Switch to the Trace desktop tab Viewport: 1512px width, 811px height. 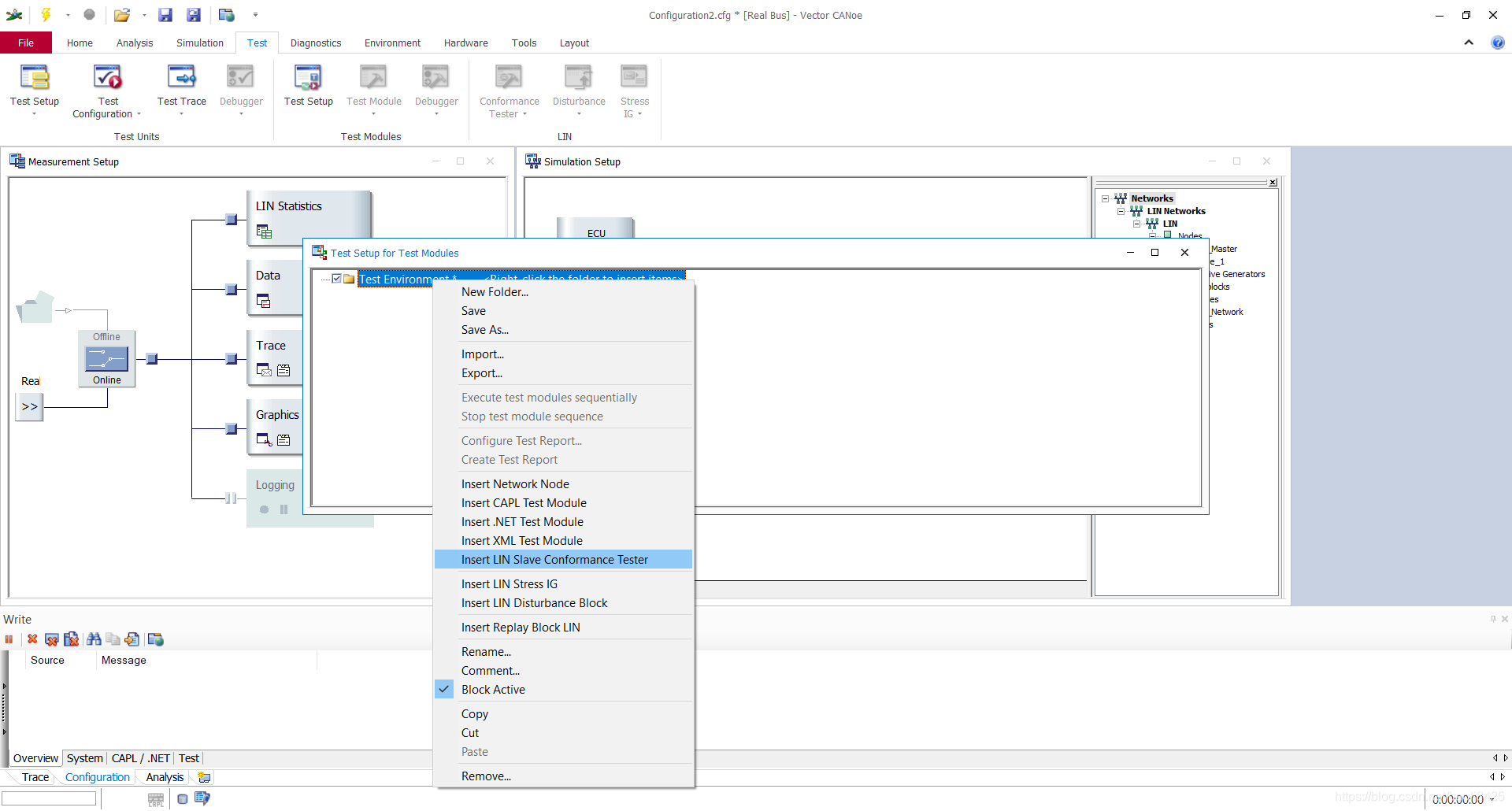(x=35, y=777)
